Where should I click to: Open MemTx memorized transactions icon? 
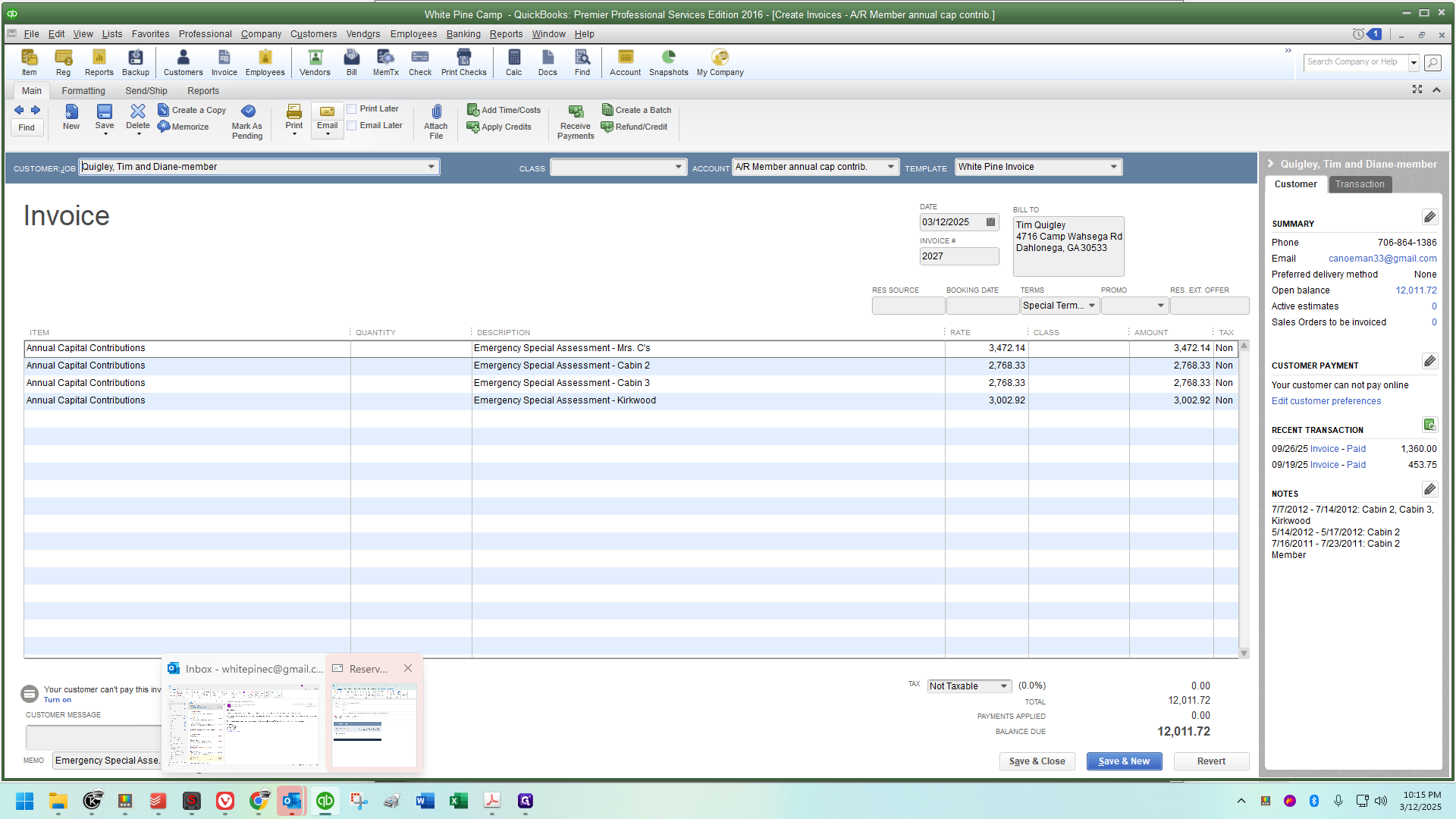(x=385, y=62)
